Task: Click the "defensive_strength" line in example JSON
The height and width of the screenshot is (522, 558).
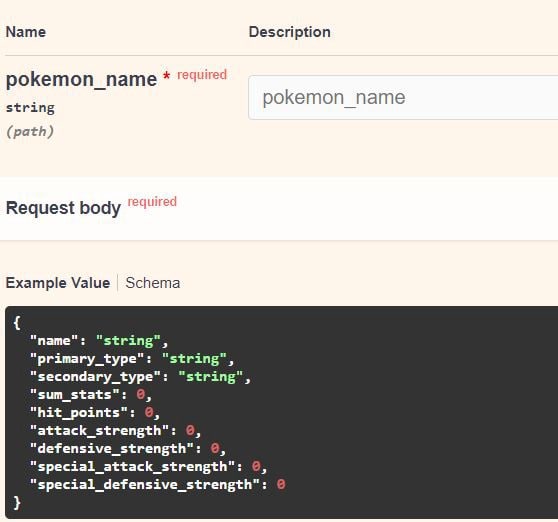Action: click(128, 449)
